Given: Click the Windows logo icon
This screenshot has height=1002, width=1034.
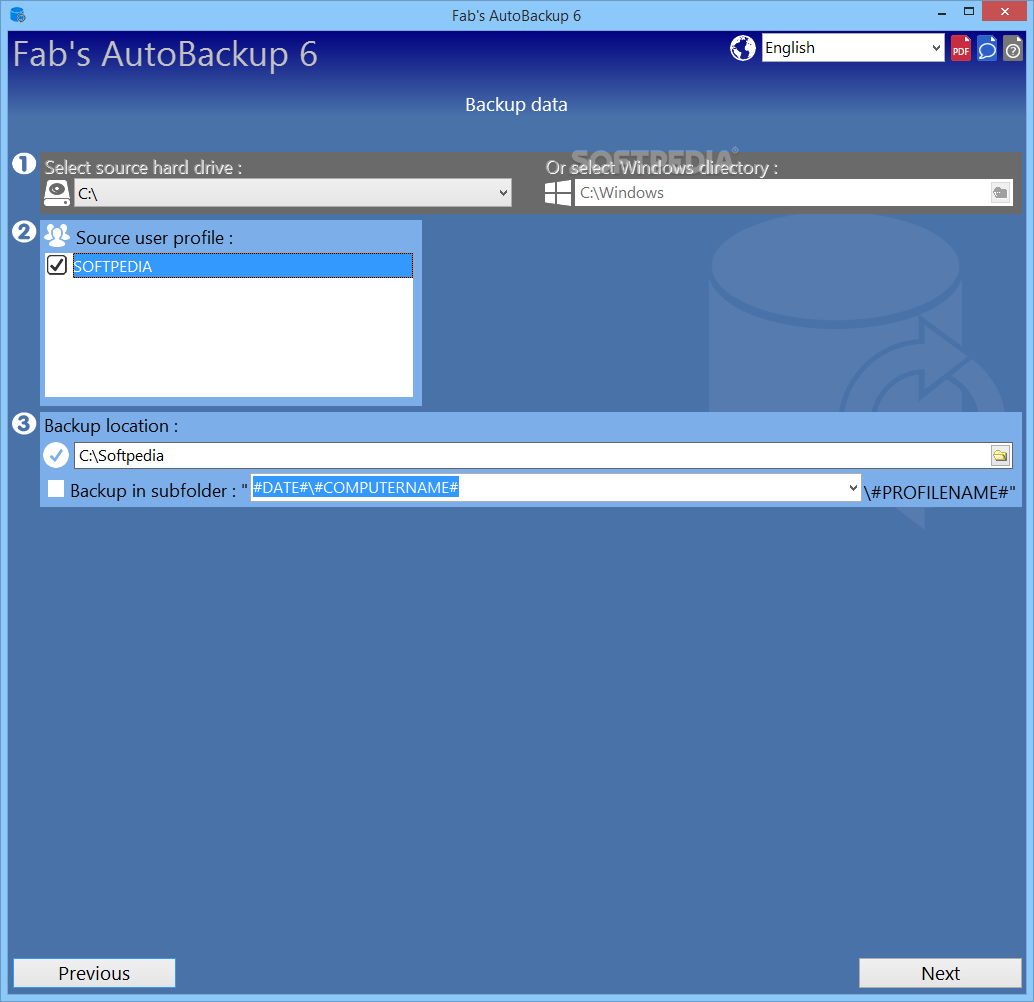Looking at the screenshot, I should click(558, 193).
